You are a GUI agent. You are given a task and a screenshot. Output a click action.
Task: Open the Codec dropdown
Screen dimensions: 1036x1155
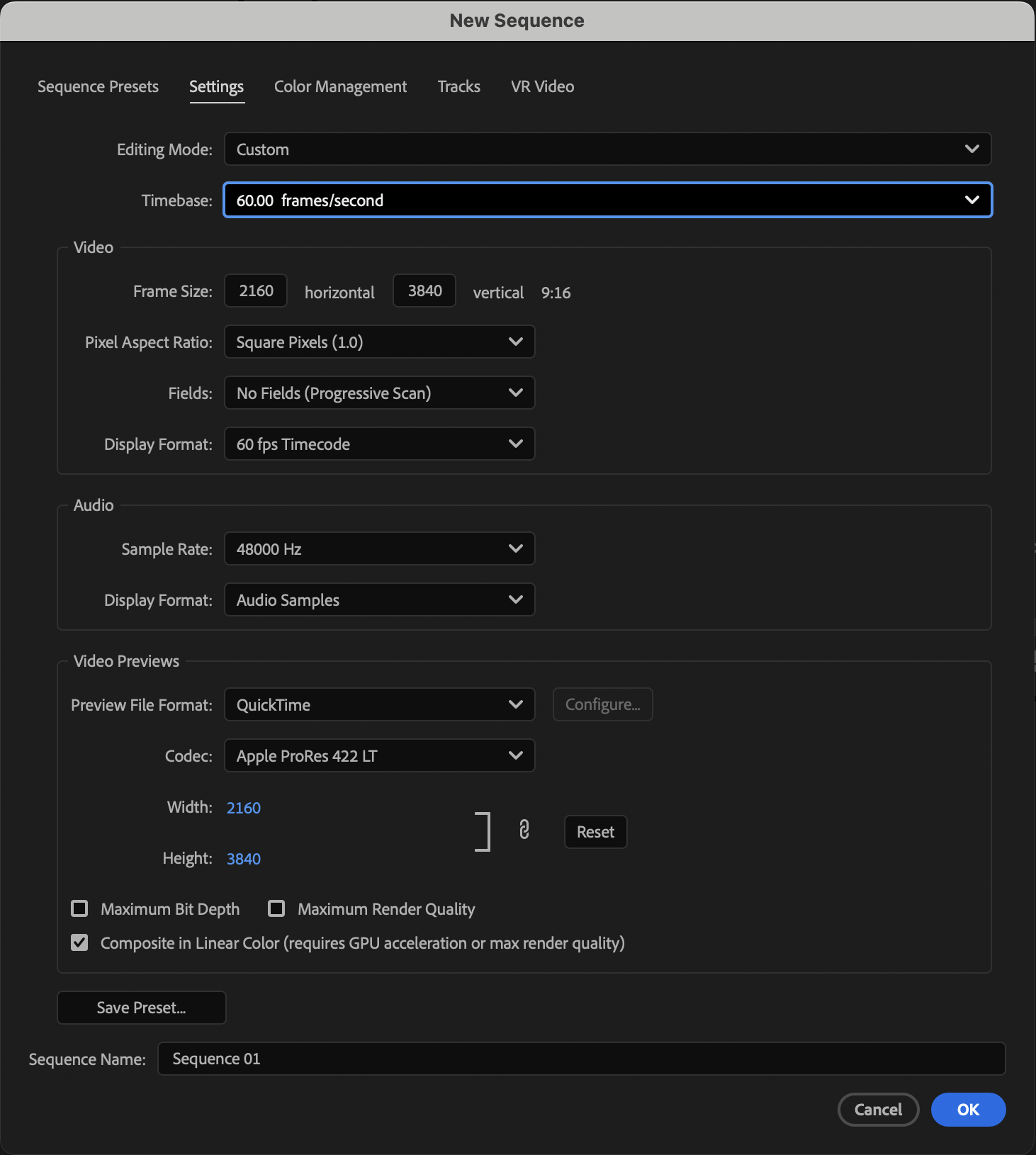[379, 756]
